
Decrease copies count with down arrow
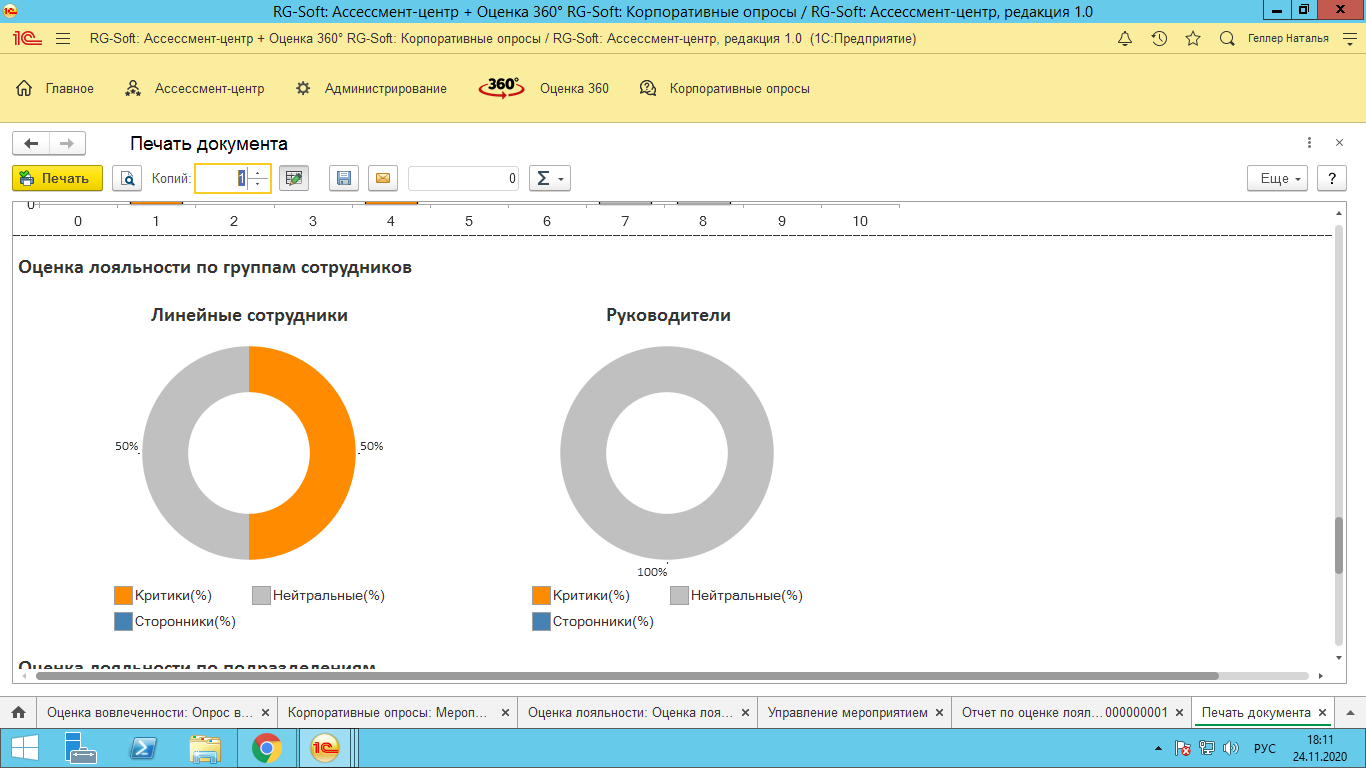pyautogui.click(x=259, y=184)
